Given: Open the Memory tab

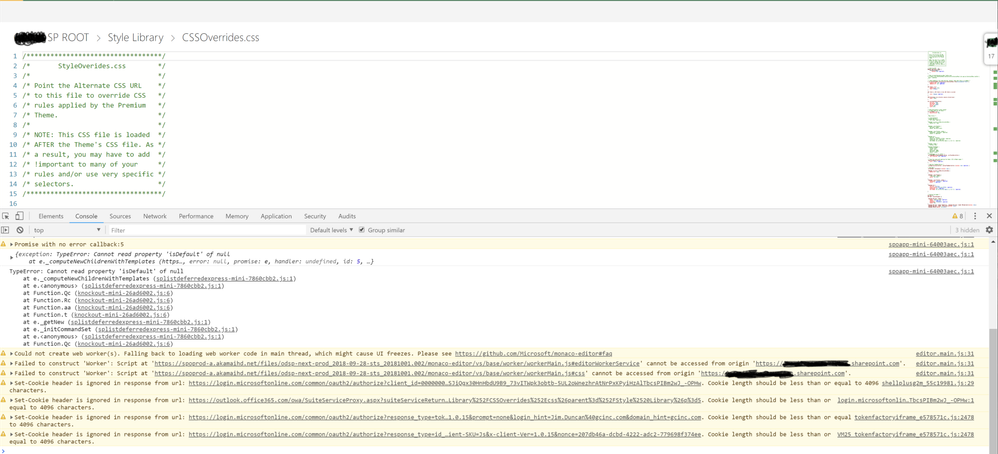Looking at the screenshot, I should (237, 216).
